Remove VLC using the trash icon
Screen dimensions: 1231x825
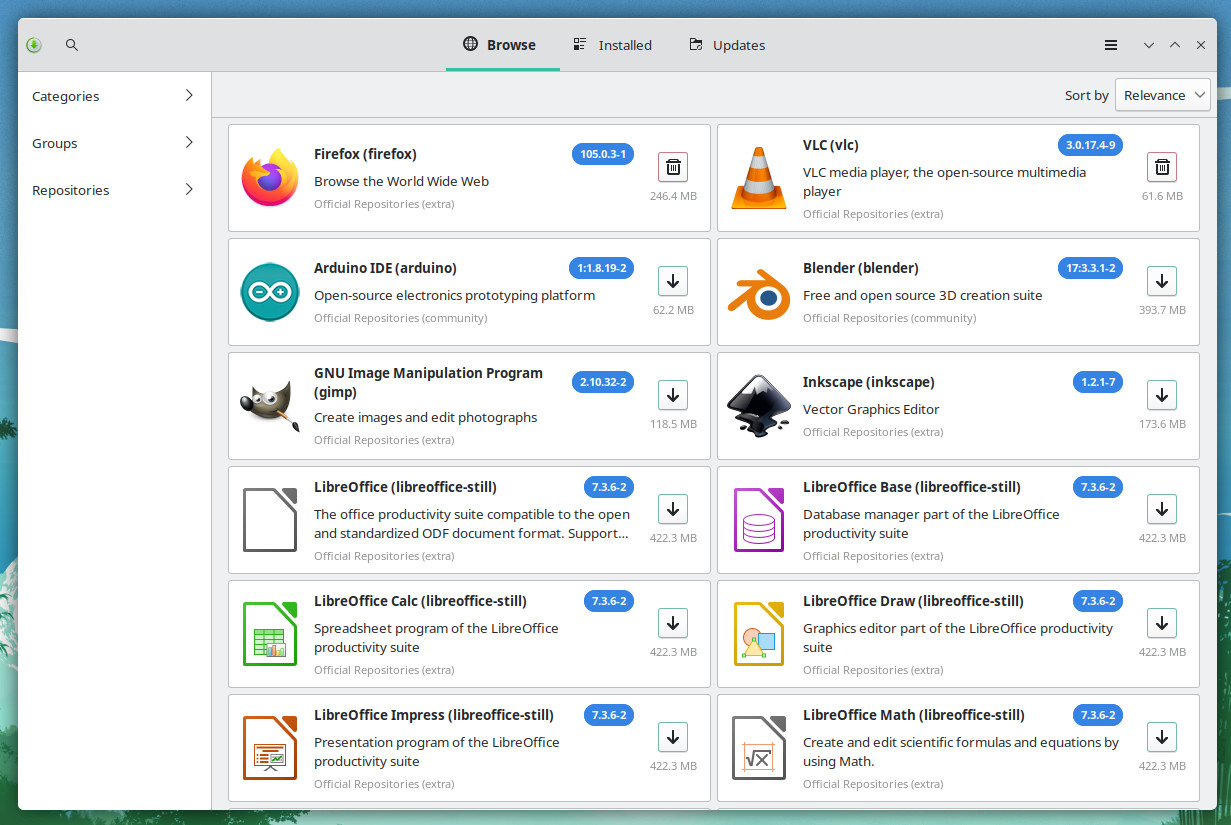pyautogui.click(x=1162, y=167)
